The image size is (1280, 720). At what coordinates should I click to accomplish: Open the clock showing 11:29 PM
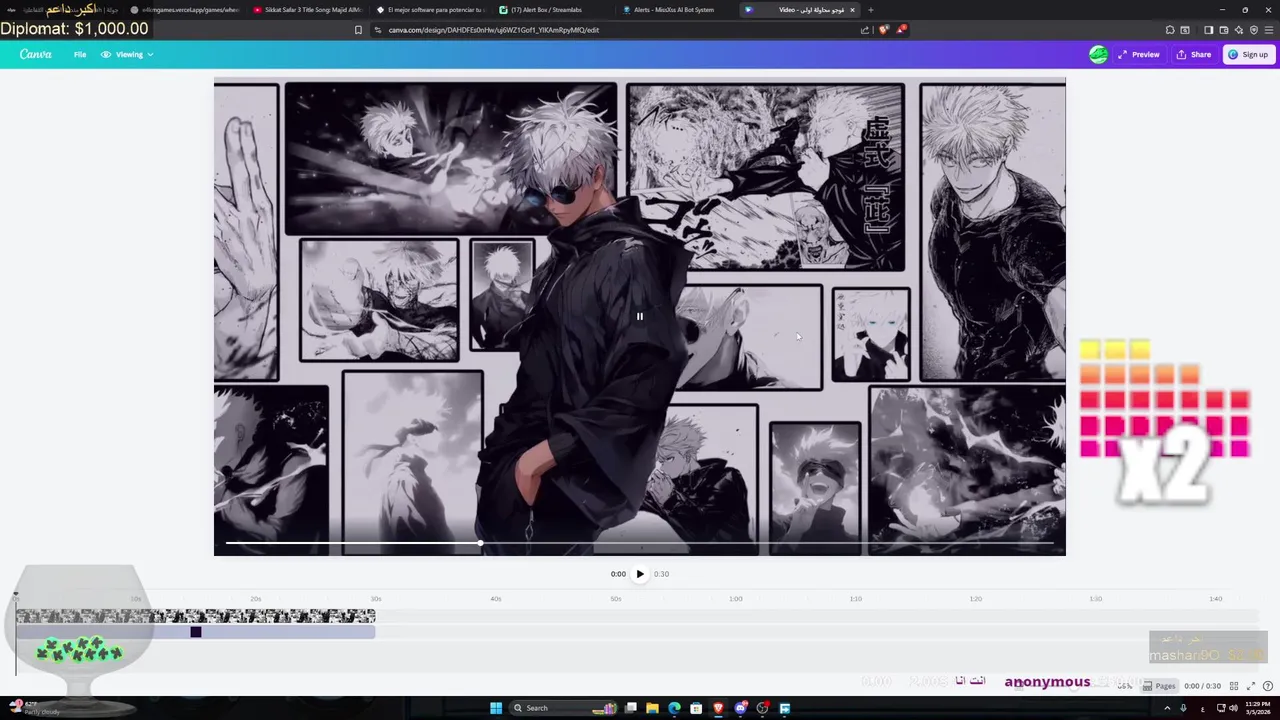pos(1256,708)
